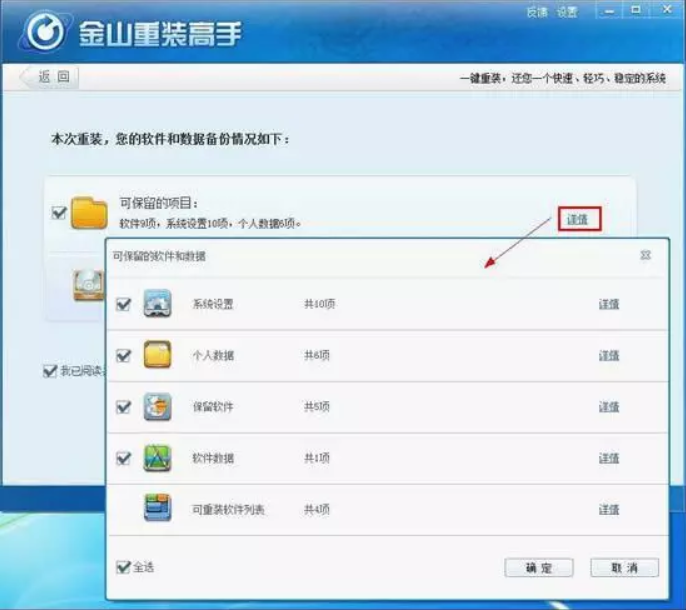
Task: Uncheck the 保留软件 checkbox
Action: point(124,407)
